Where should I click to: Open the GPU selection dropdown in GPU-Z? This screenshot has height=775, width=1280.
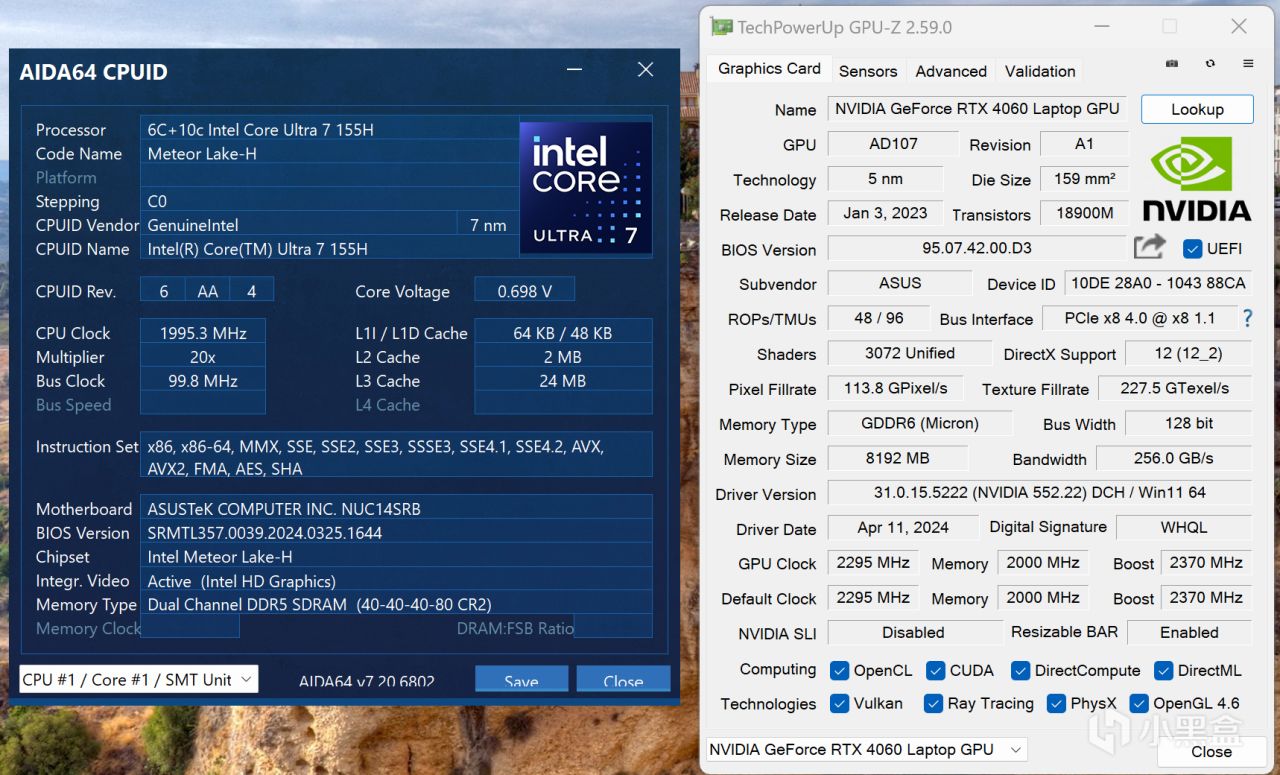pos(866,749)
